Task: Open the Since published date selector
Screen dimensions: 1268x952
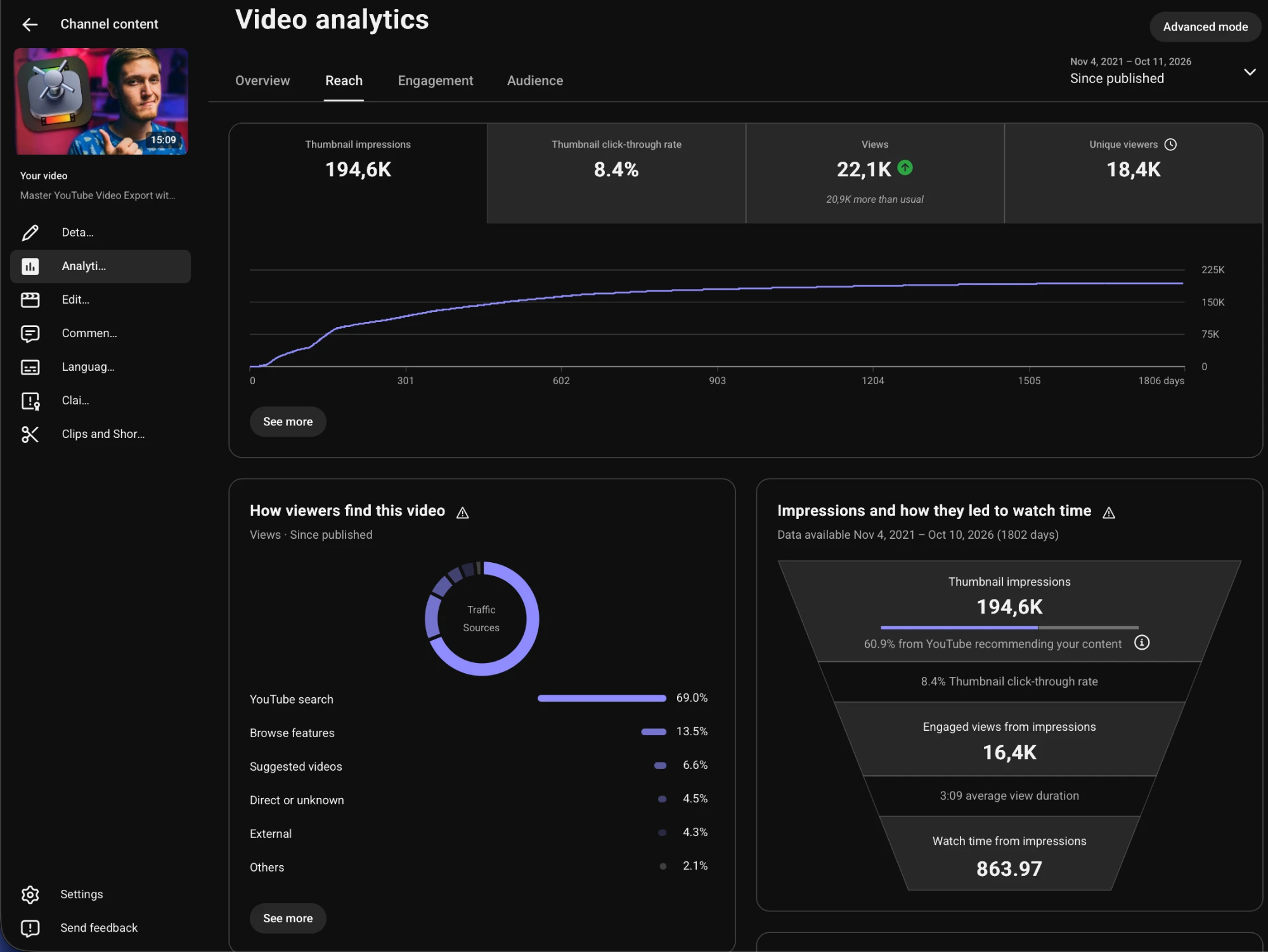Action: (1162, 71)
